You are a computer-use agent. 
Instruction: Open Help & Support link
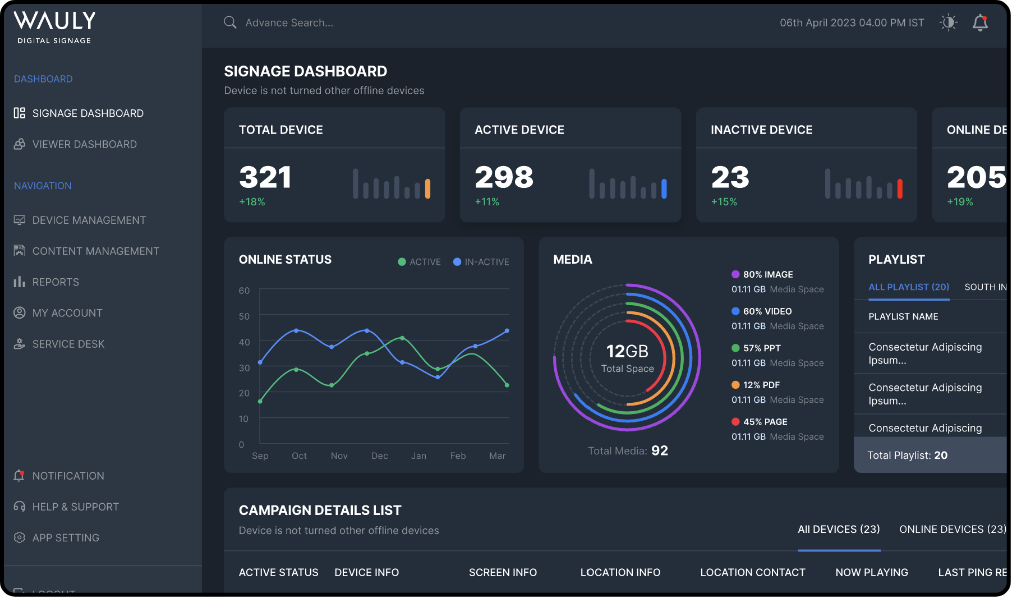(75, 507)
